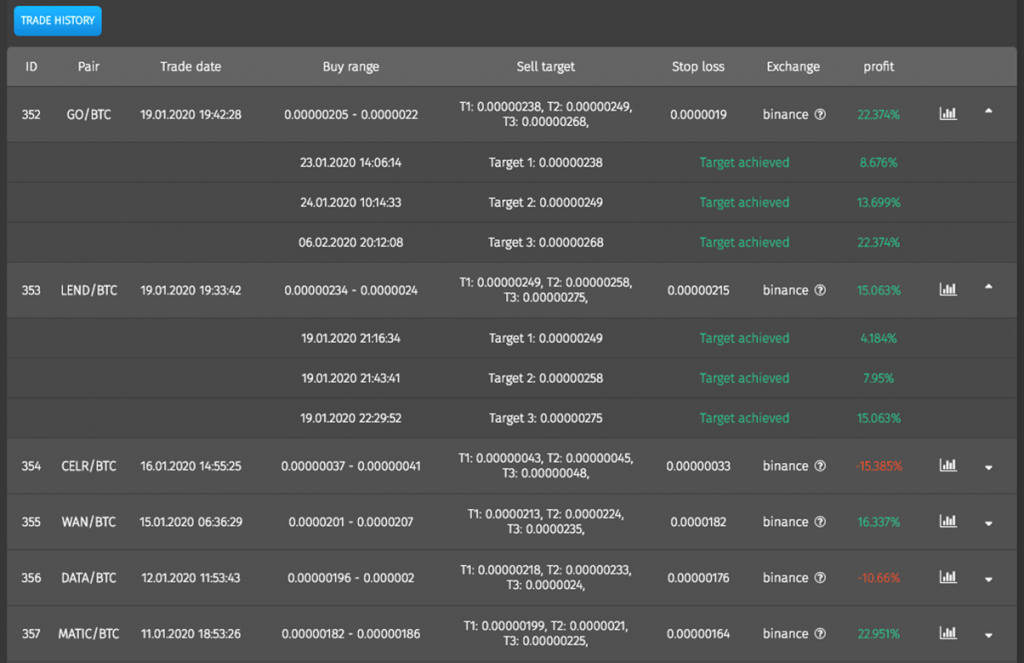Click the WAN/BTC pair name

point(89,522)
